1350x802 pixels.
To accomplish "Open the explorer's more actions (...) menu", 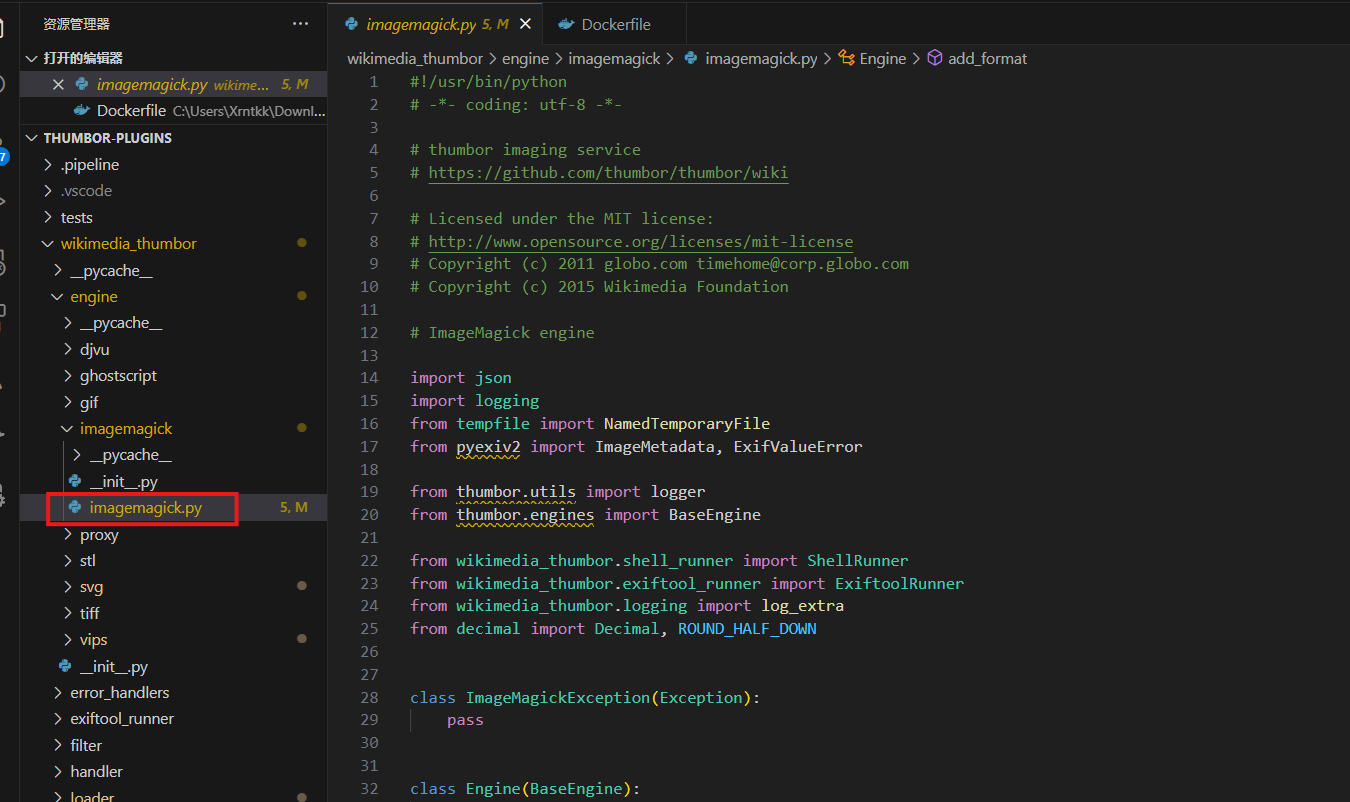I will pos(301,23).
